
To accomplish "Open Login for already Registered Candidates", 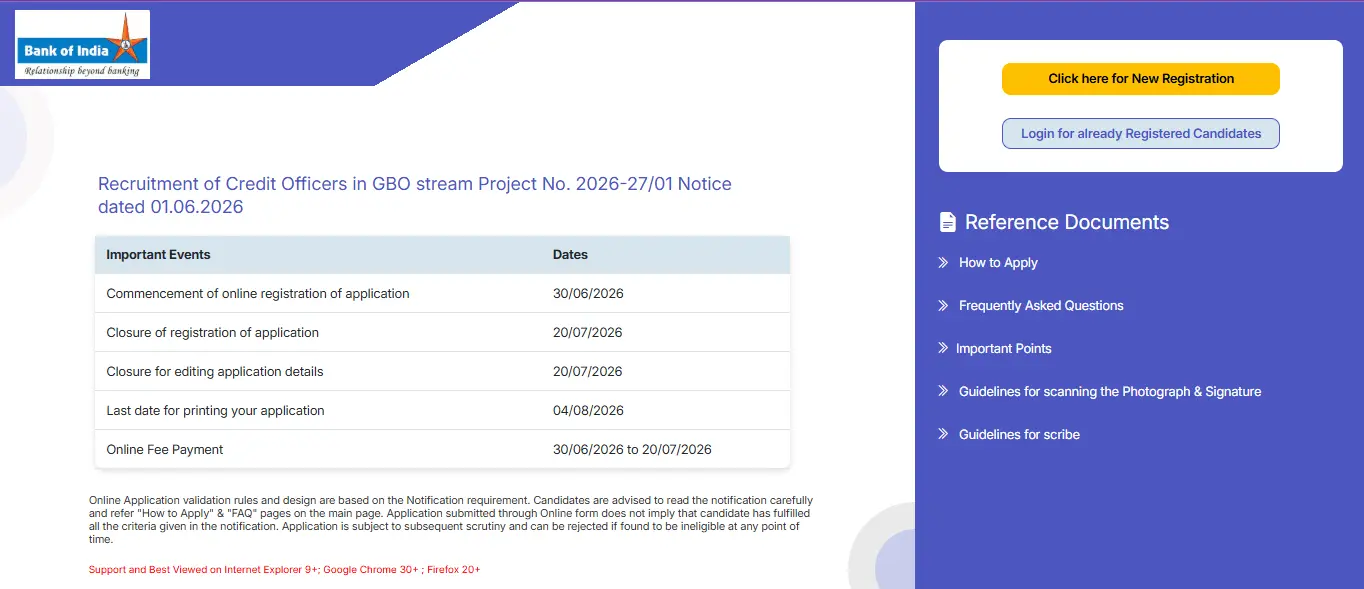I will pyautogui.click(x=1141, y=133).
